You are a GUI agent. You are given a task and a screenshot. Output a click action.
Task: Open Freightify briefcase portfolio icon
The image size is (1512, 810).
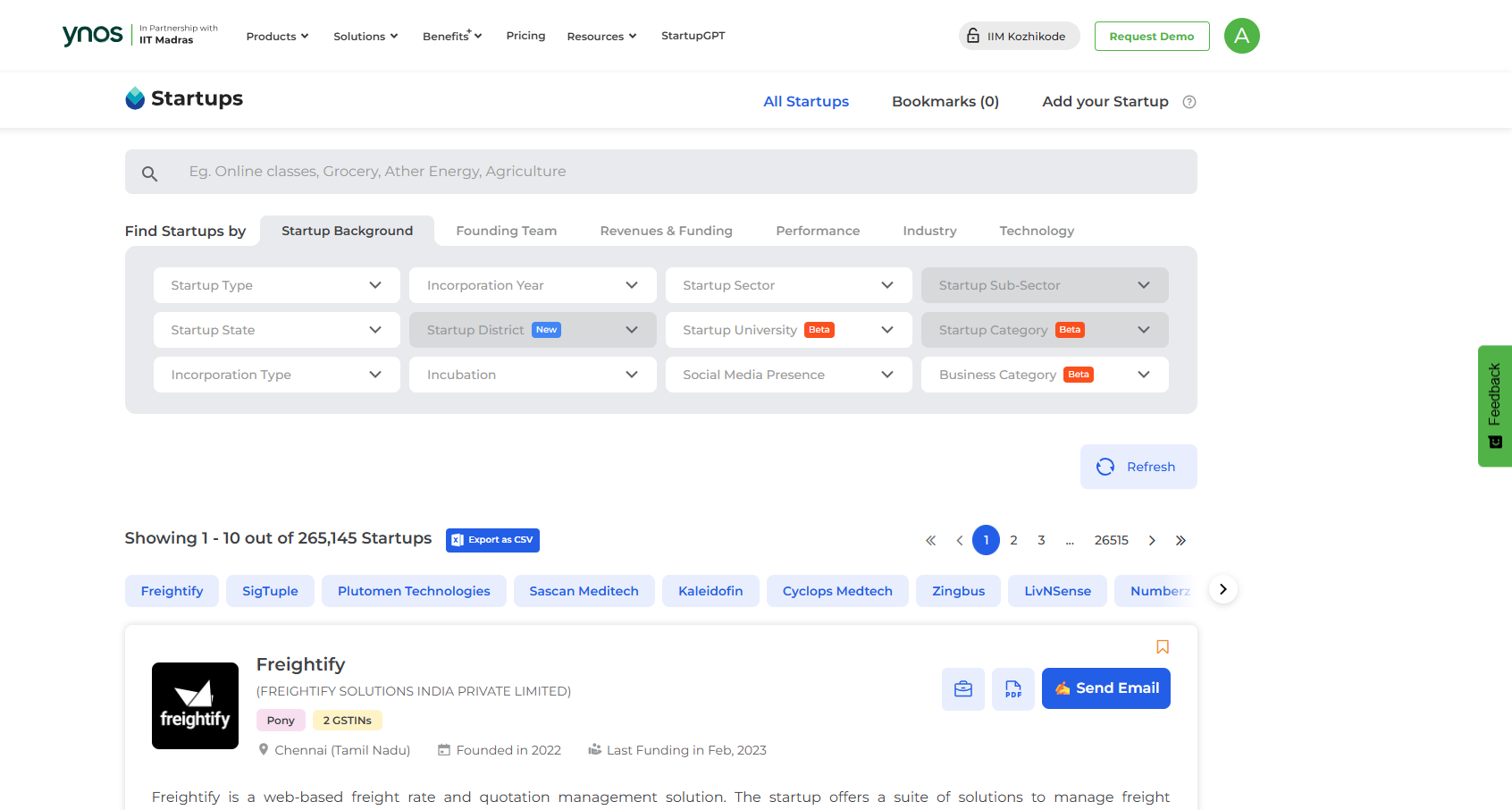pos(962,688)
